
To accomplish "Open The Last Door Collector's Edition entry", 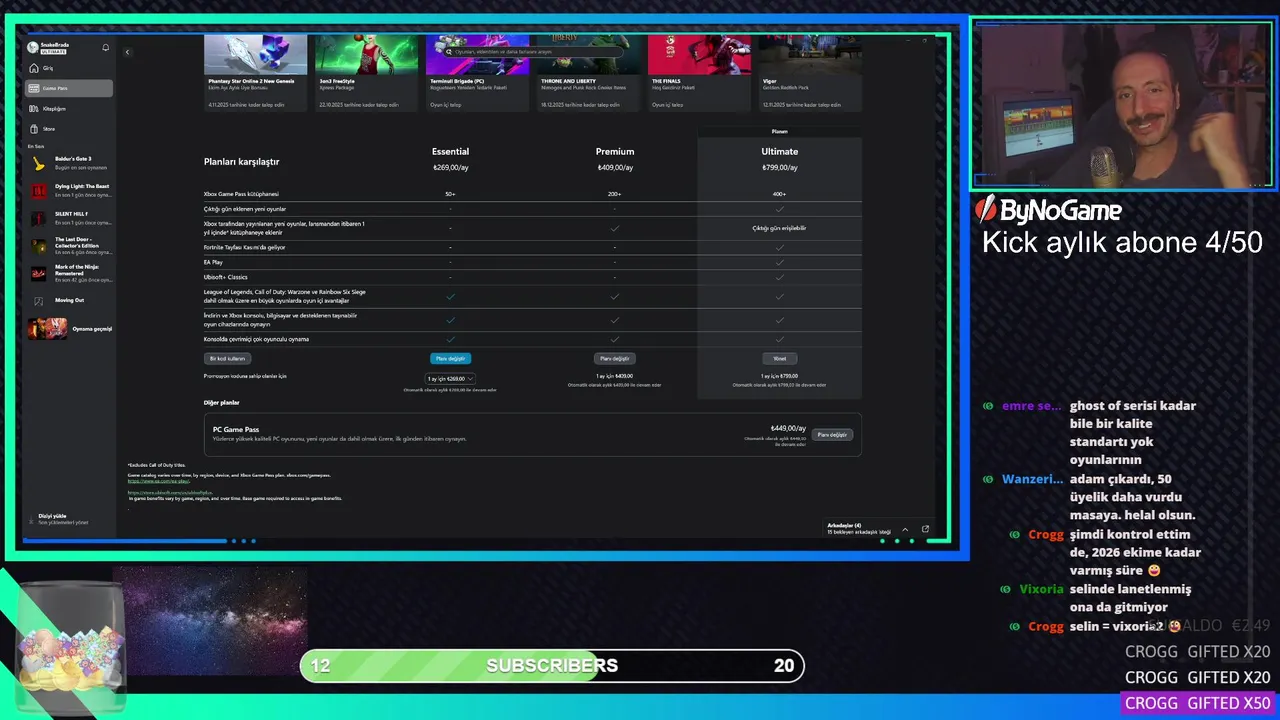I will coord(70,246).
